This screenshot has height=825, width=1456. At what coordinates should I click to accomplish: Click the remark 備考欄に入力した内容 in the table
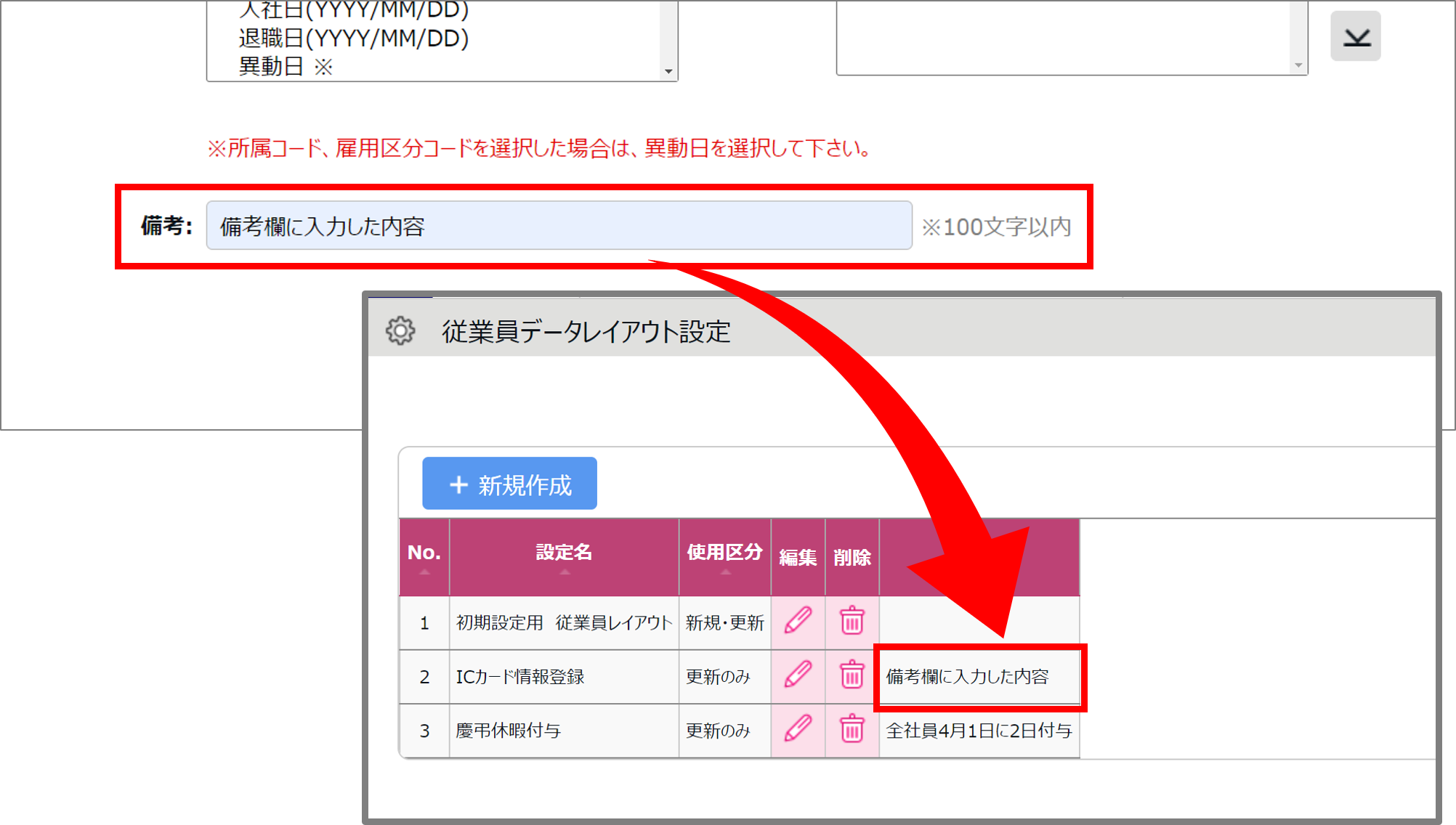pyautogui.click(x=967, y=677)
